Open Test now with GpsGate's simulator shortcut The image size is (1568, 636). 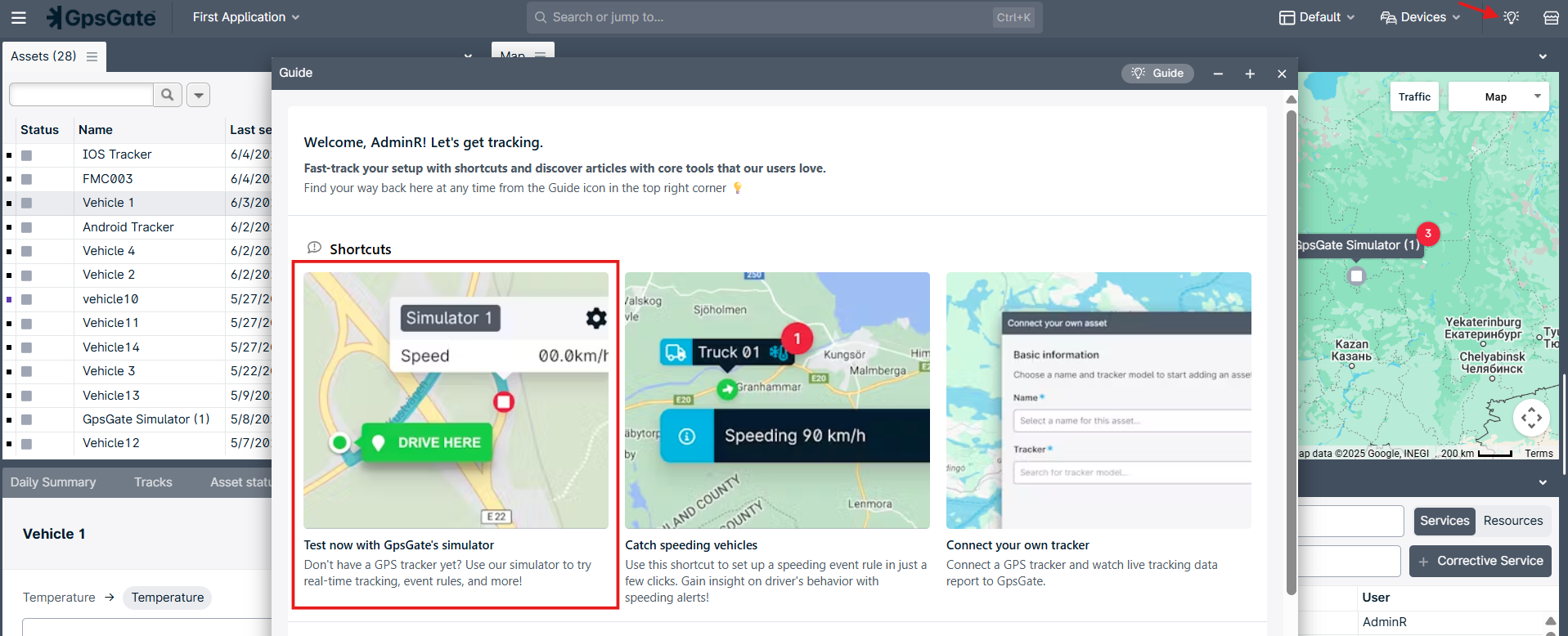(456, 435)
